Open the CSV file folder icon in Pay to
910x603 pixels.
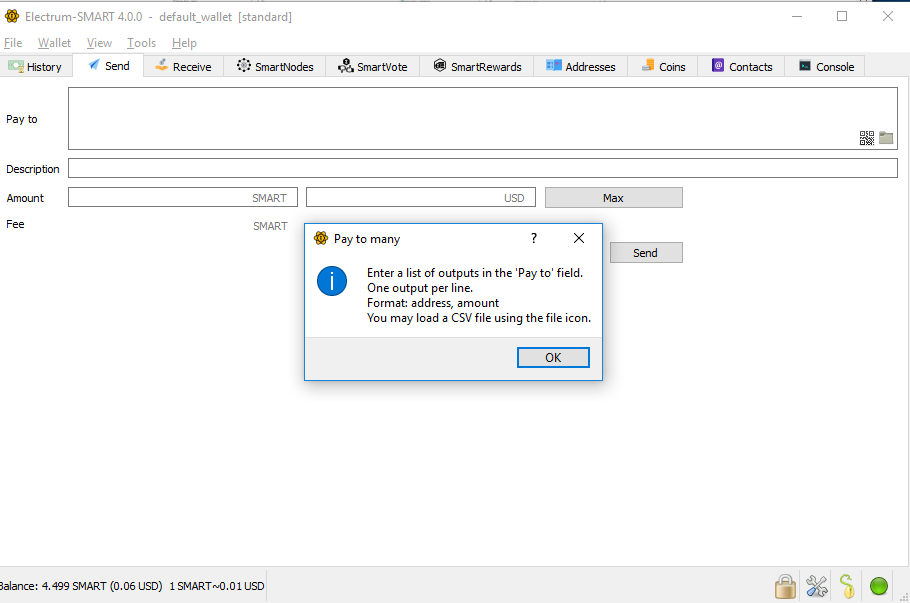coord(886,138)
